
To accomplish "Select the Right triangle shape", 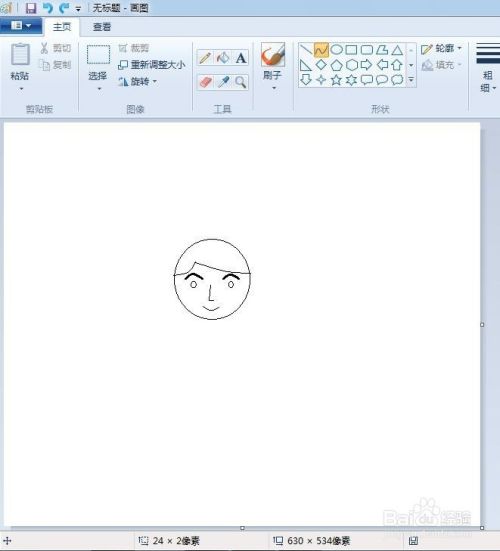I will (306, 65).
